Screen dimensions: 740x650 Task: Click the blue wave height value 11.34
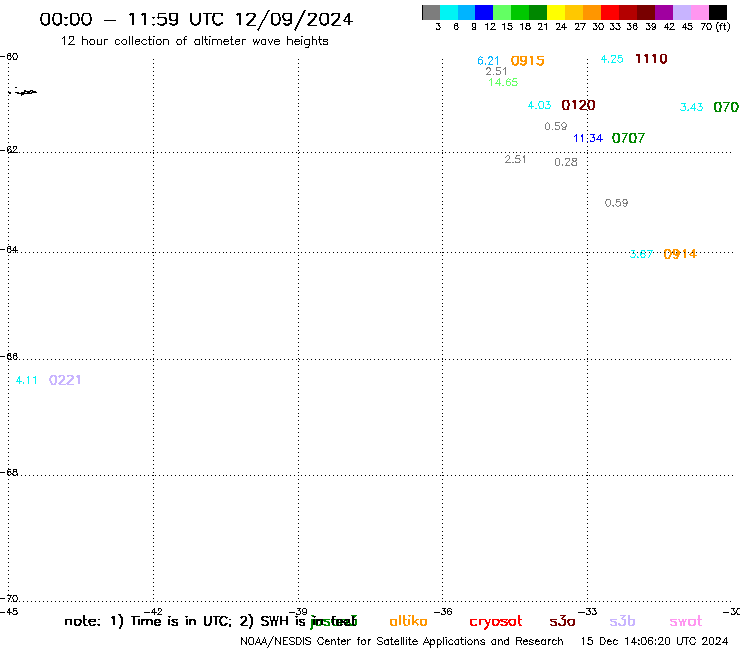tap(588, 138)
